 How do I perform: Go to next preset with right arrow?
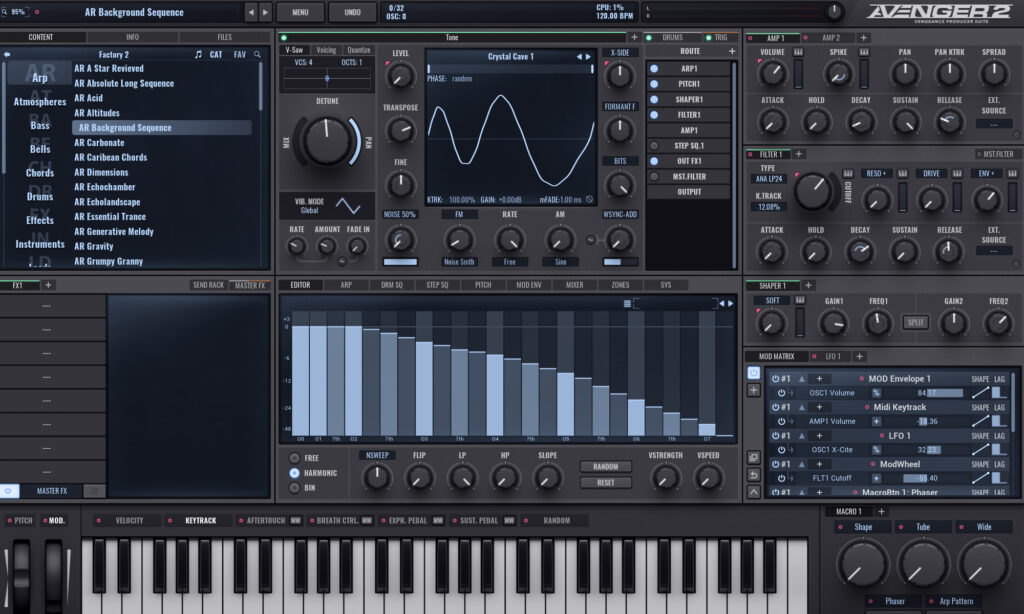click(x=264, y=13)
